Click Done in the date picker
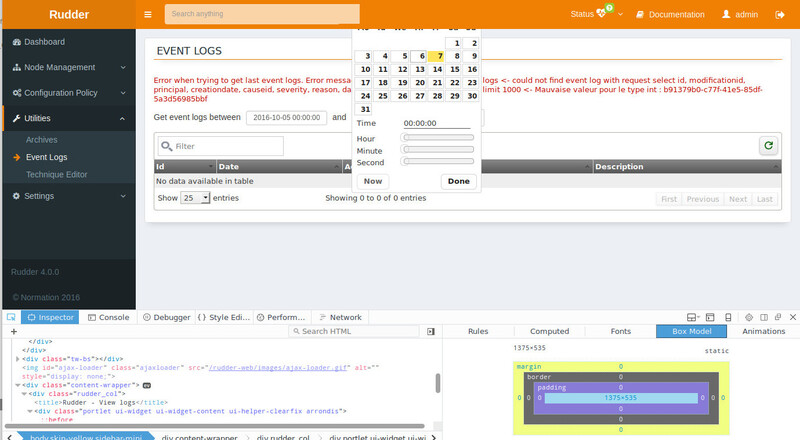This screenshot has width=800, height=440. (x=459, y=181)
